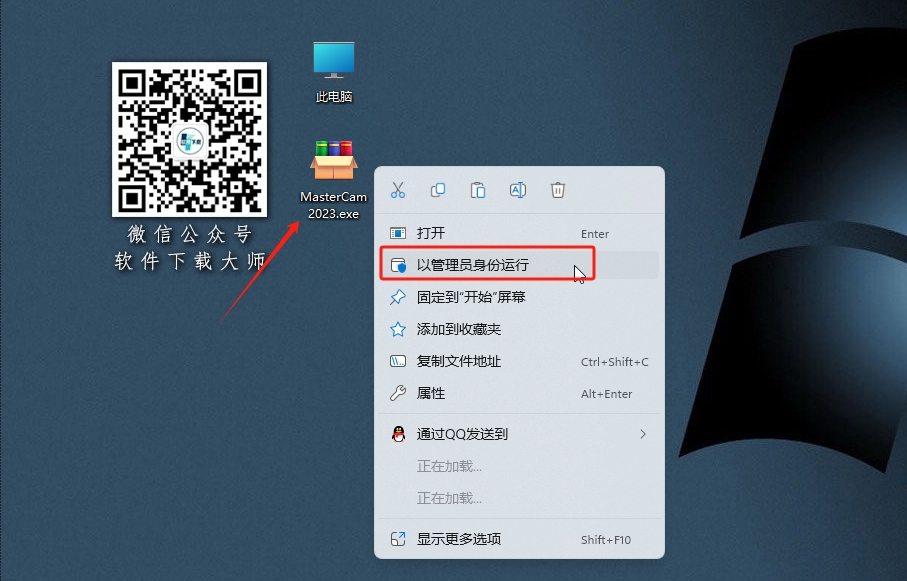Viewport: 907px width, 581px height.
Task: Click the shield icon beside 以管理员身份运行
Action: [x=398, y=265]
